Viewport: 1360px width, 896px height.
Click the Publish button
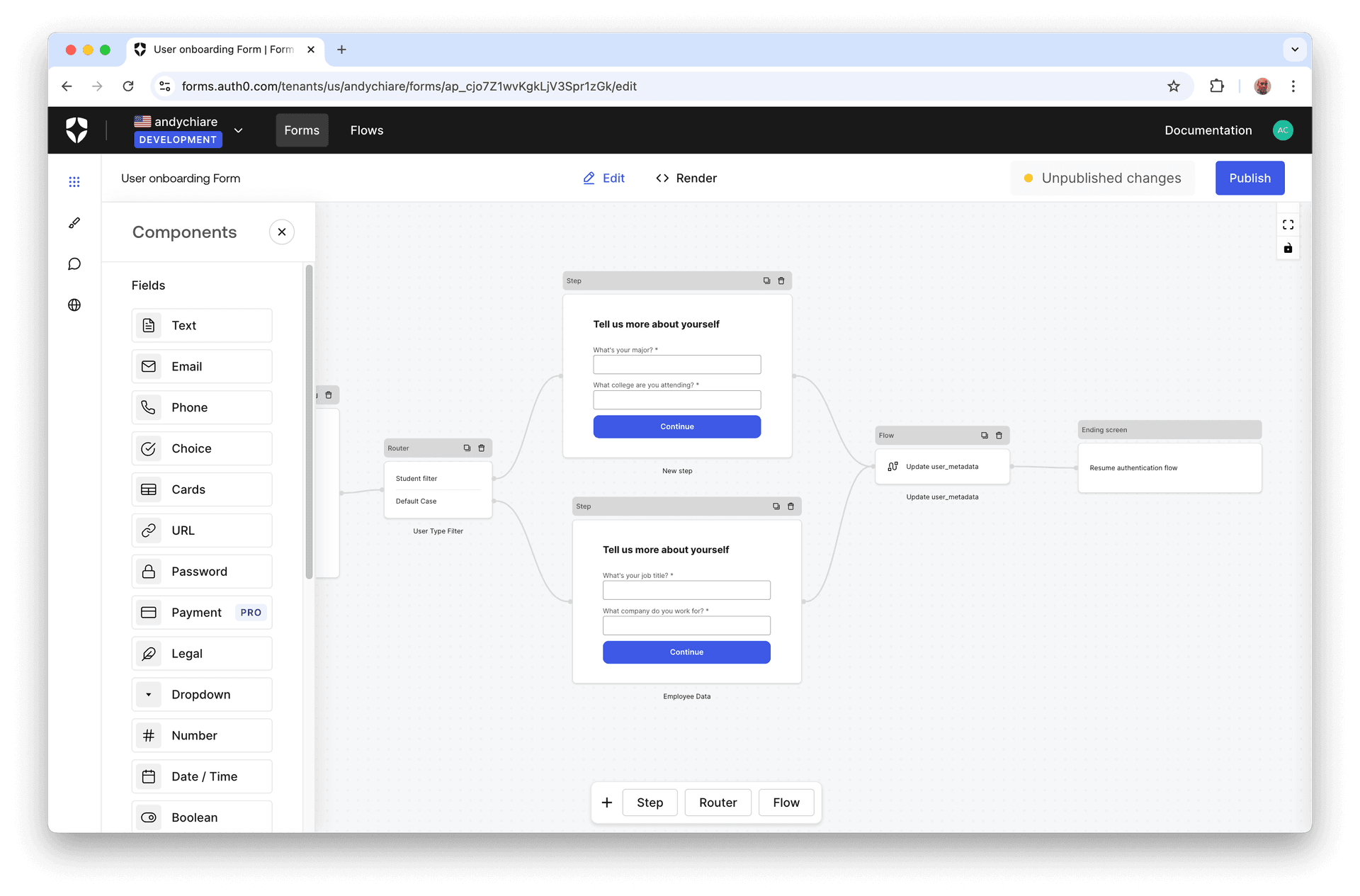(1249, 178)
